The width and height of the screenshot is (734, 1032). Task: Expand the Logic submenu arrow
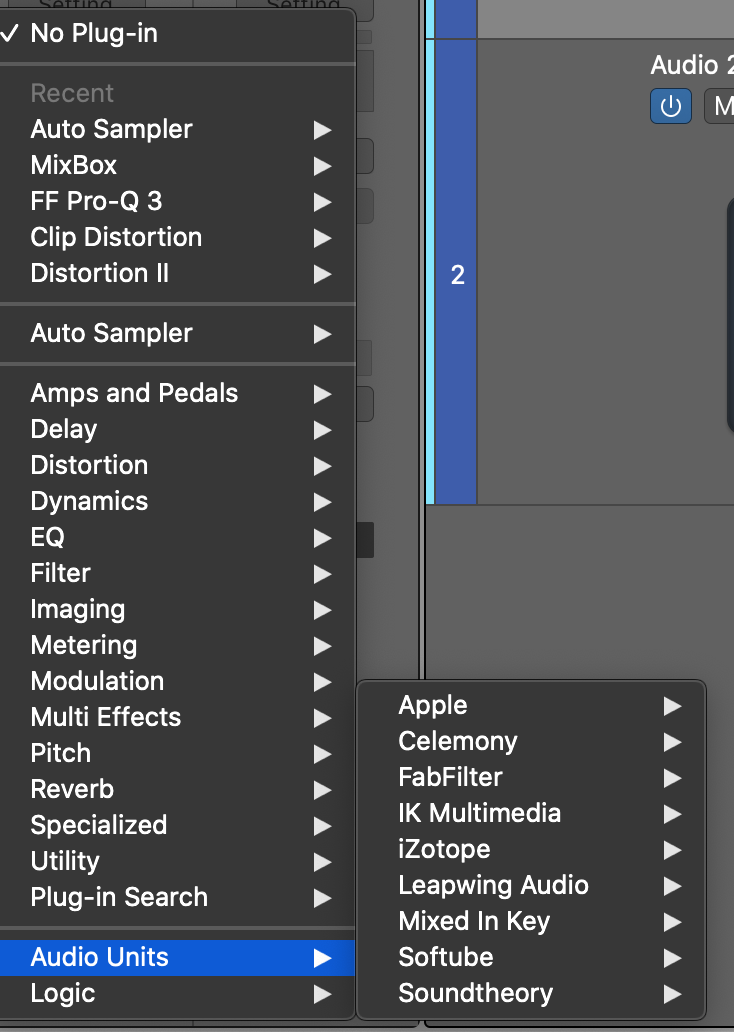click(x=322, y=994)
